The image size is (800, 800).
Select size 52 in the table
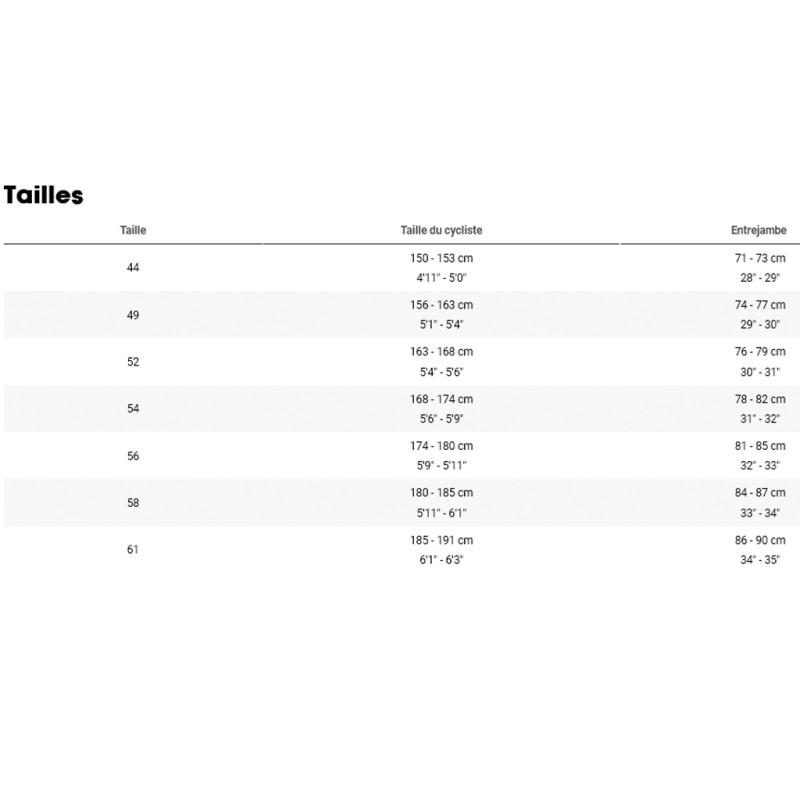133,362
